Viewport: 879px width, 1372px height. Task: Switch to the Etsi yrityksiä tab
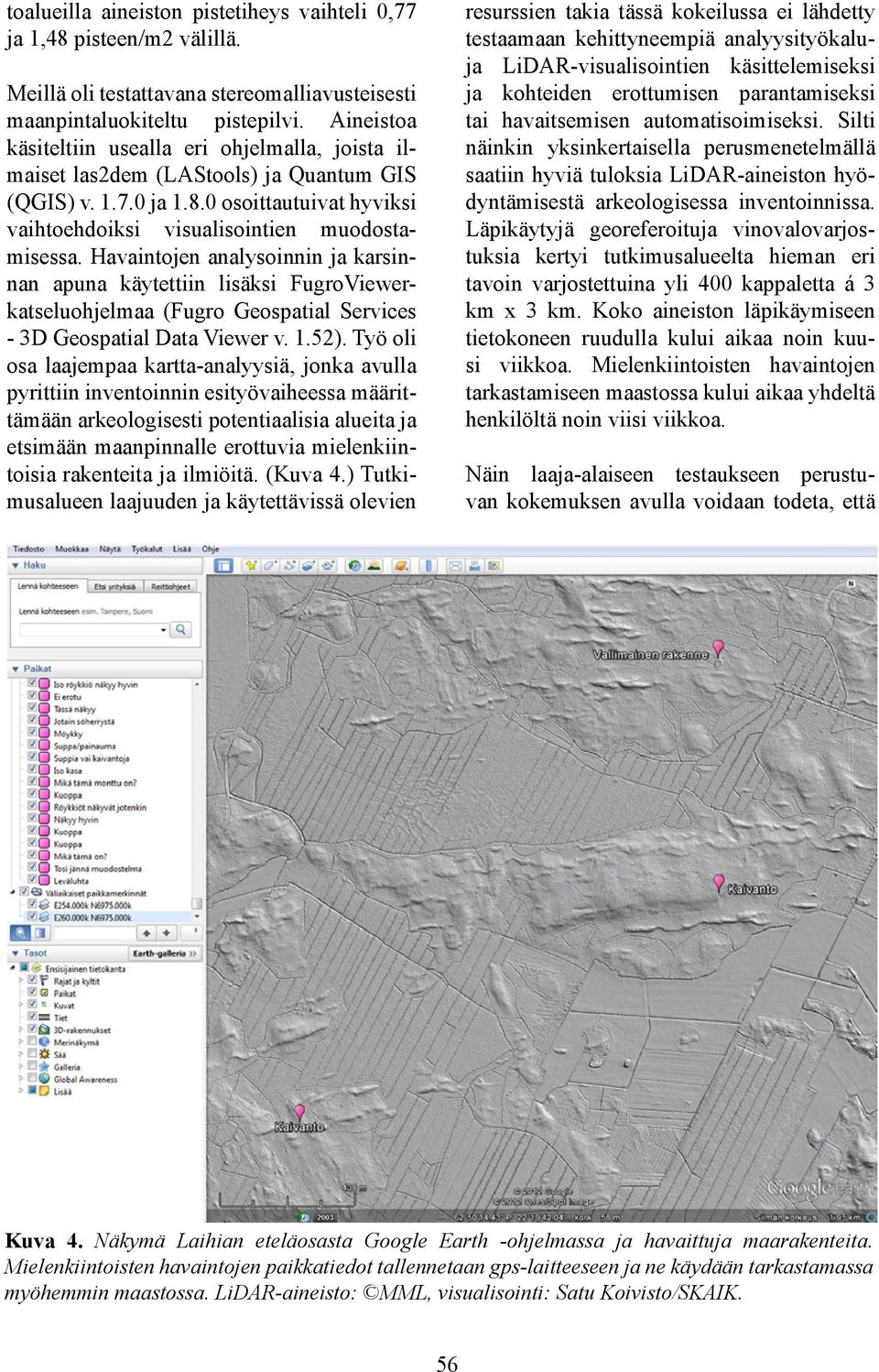tap(115, 586)
